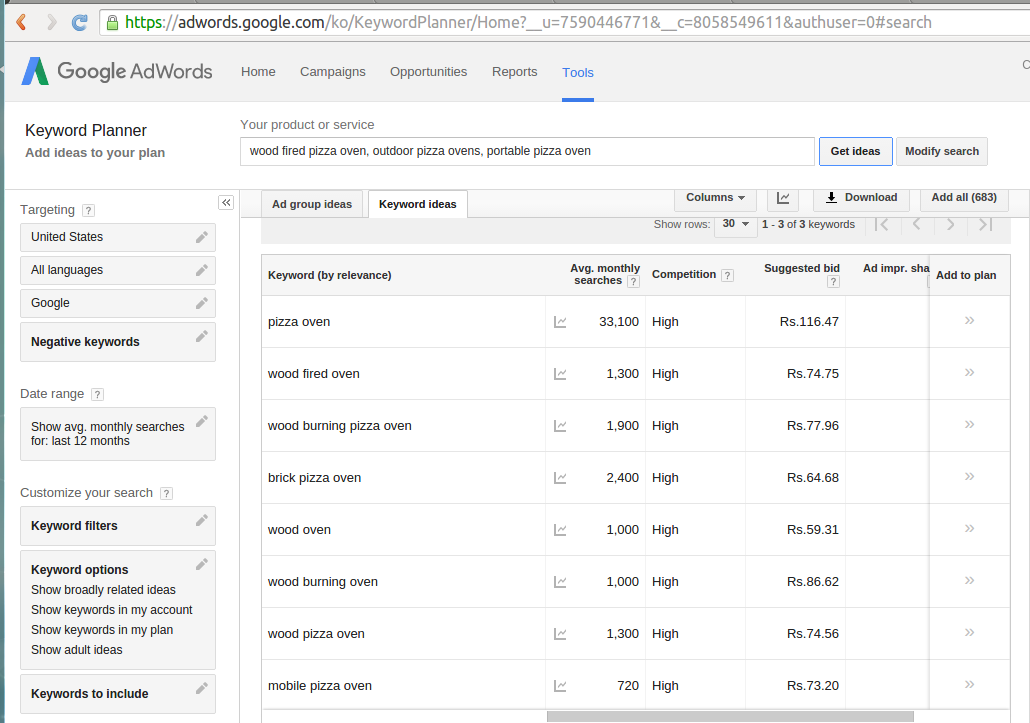The image size is (1030, 723).
Task: Click the Modify search button
Action: (x=942, y=152)
